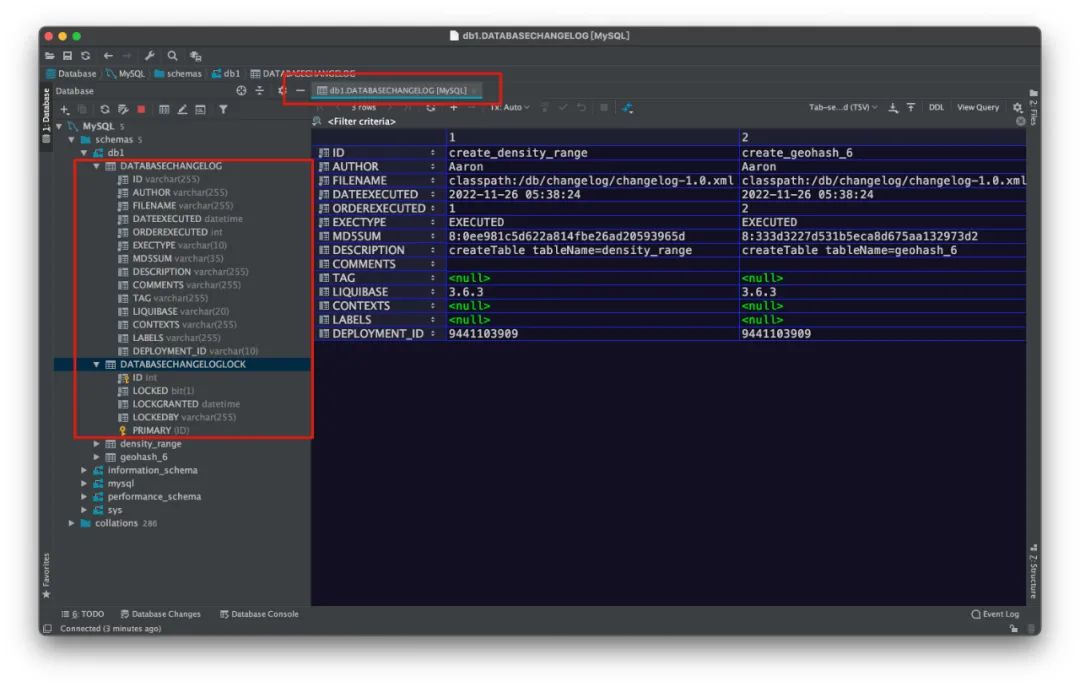The image size is (1080, 687).
Task: Expand the information_schema node
Action: click(x=84, y=471)
